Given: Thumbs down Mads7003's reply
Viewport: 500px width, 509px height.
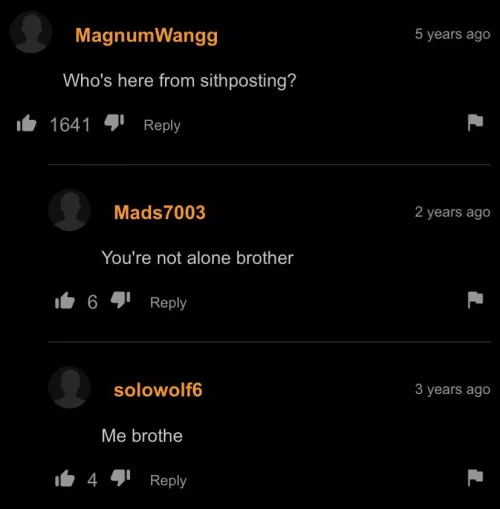Looking at the screenshot, I should coord(120,300).
